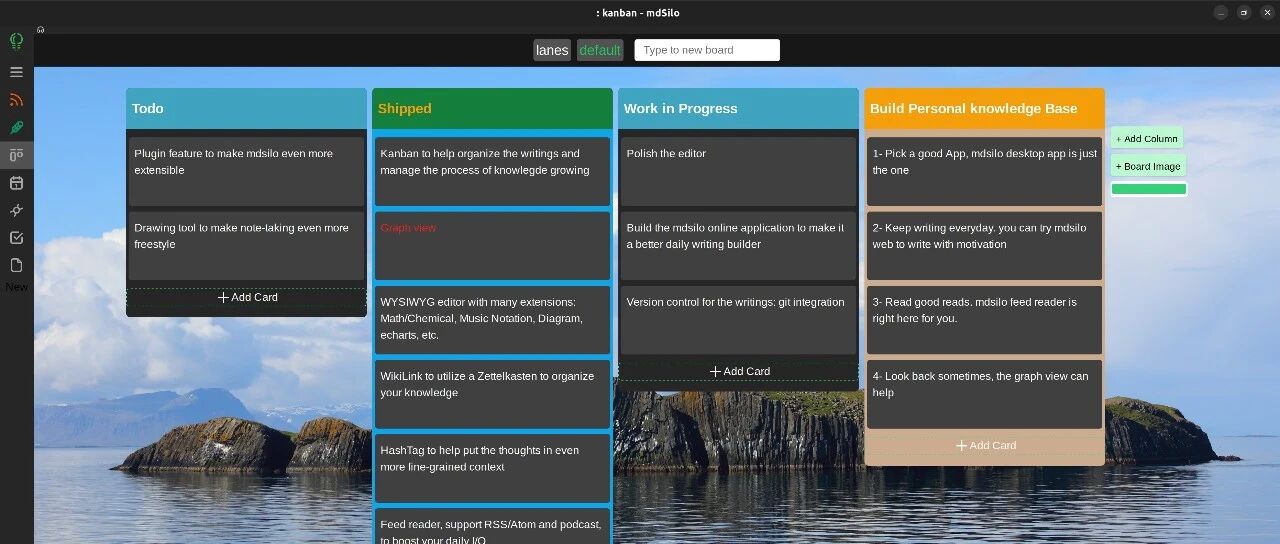Click the Add Column button
The height and width of the screenshot is (544, 1280).
[1146, 139]
